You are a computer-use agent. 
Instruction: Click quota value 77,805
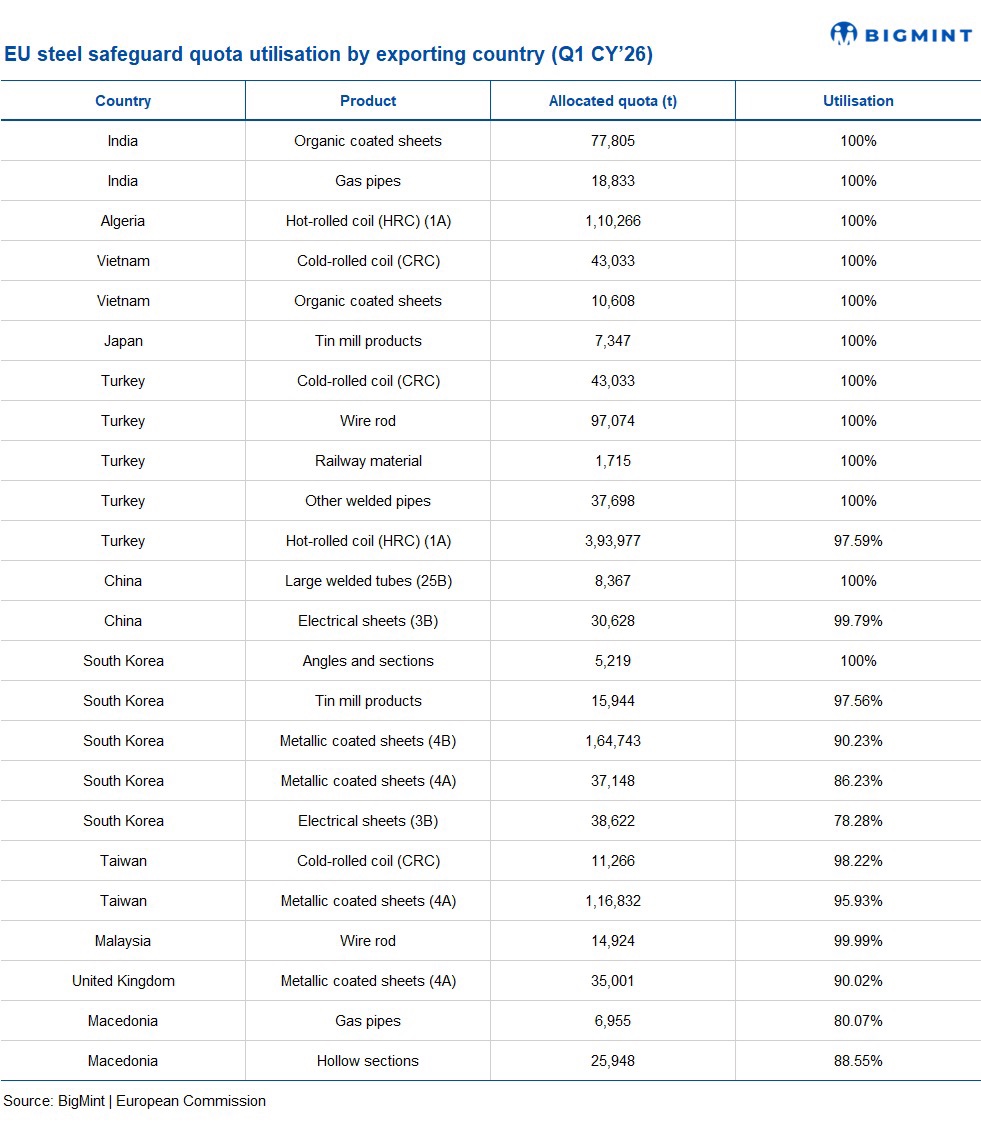(613, 141)
